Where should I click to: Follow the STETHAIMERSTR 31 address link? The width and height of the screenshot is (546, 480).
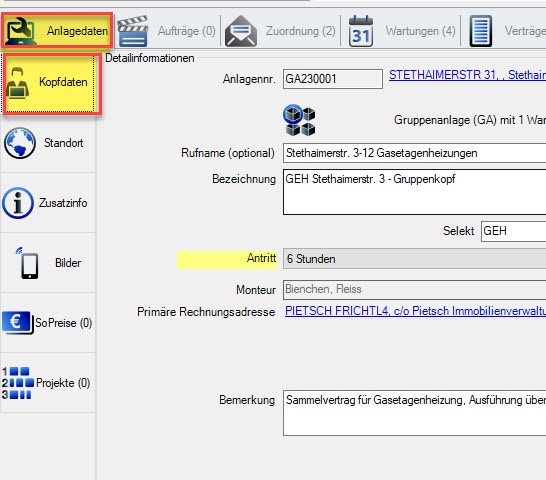[467, 75]
